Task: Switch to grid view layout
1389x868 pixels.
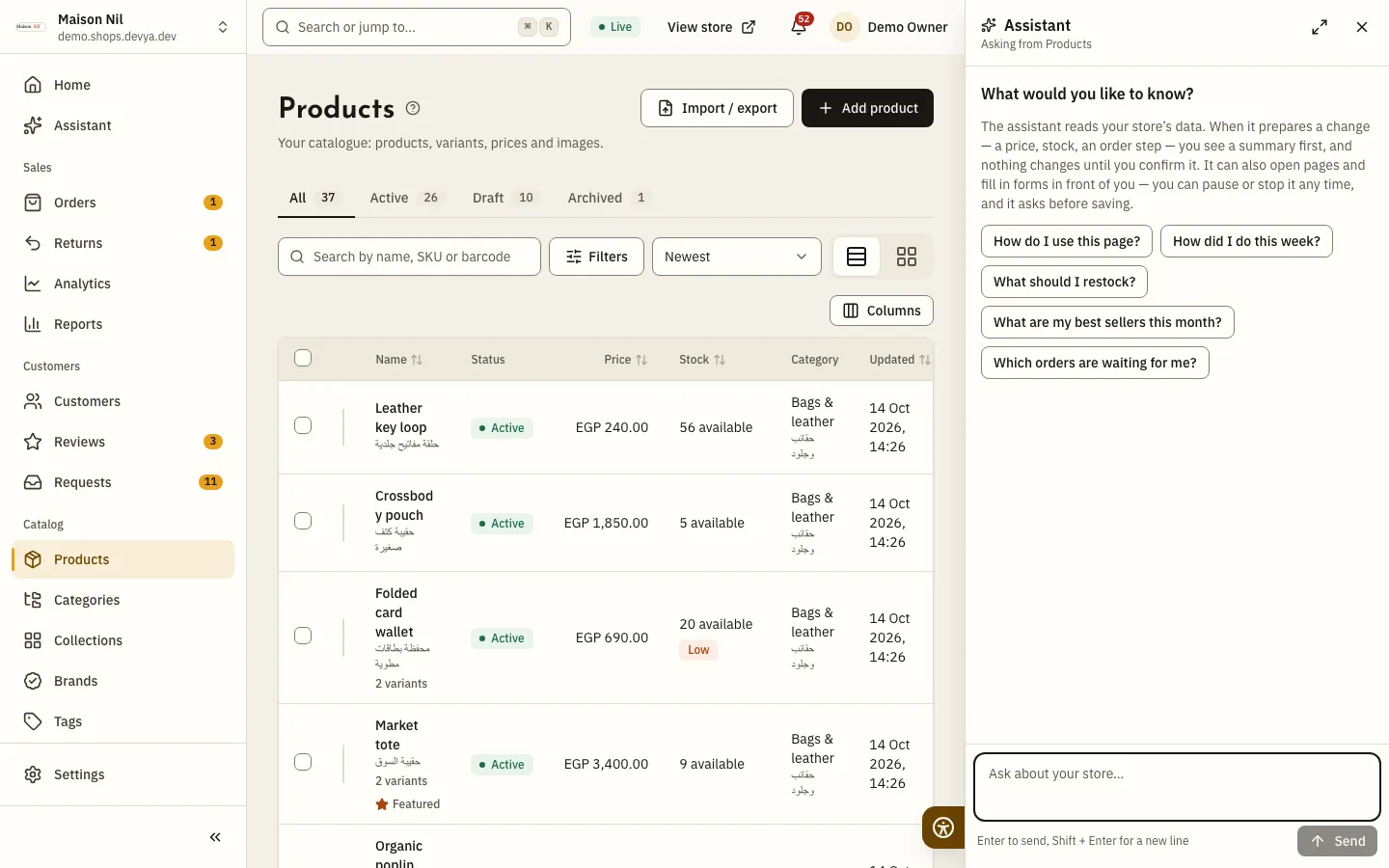Action: (x=907, y=257)
